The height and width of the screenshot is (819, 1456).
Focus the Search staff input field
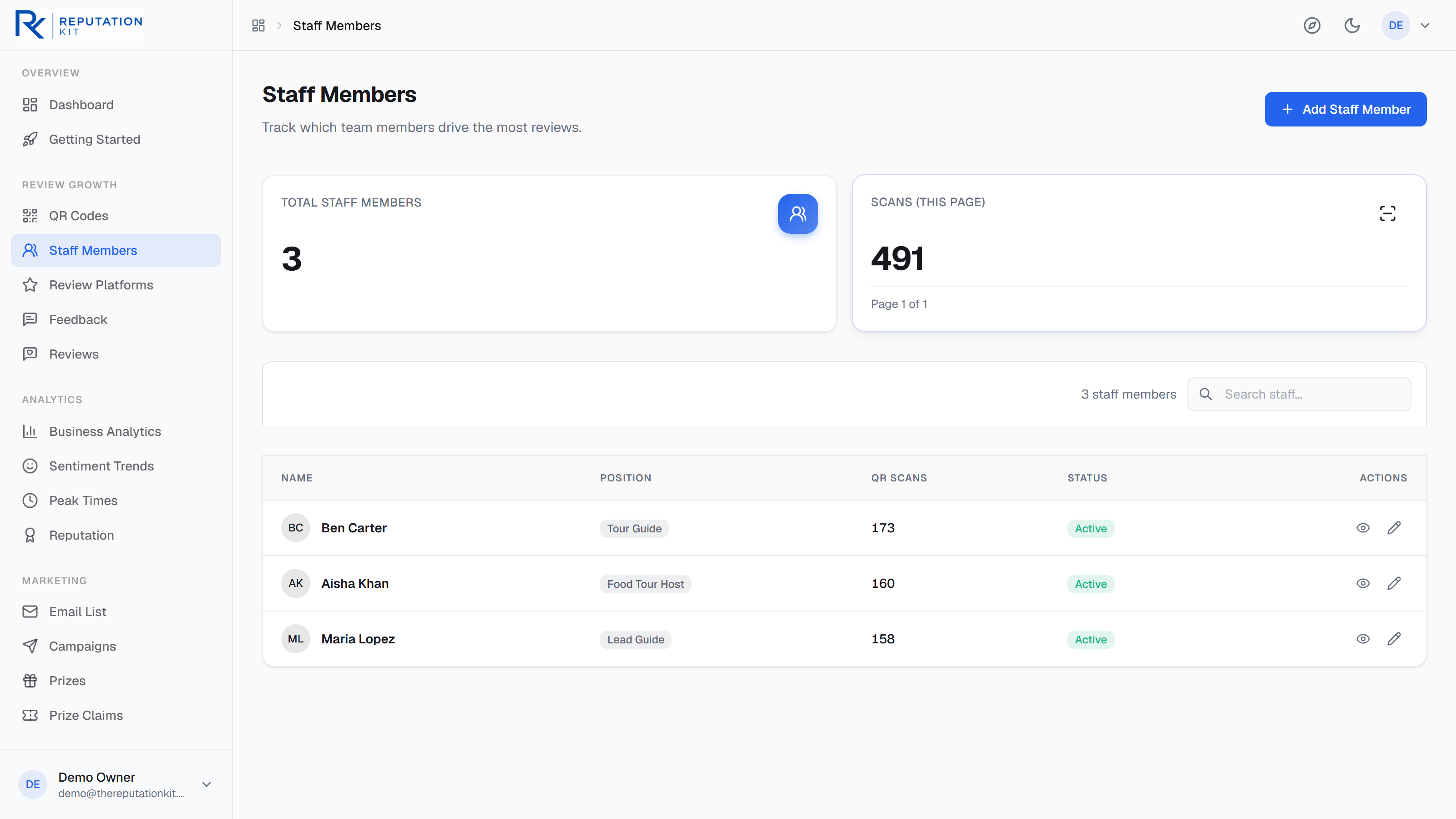pyautogui.click(x=1299, y=394)
